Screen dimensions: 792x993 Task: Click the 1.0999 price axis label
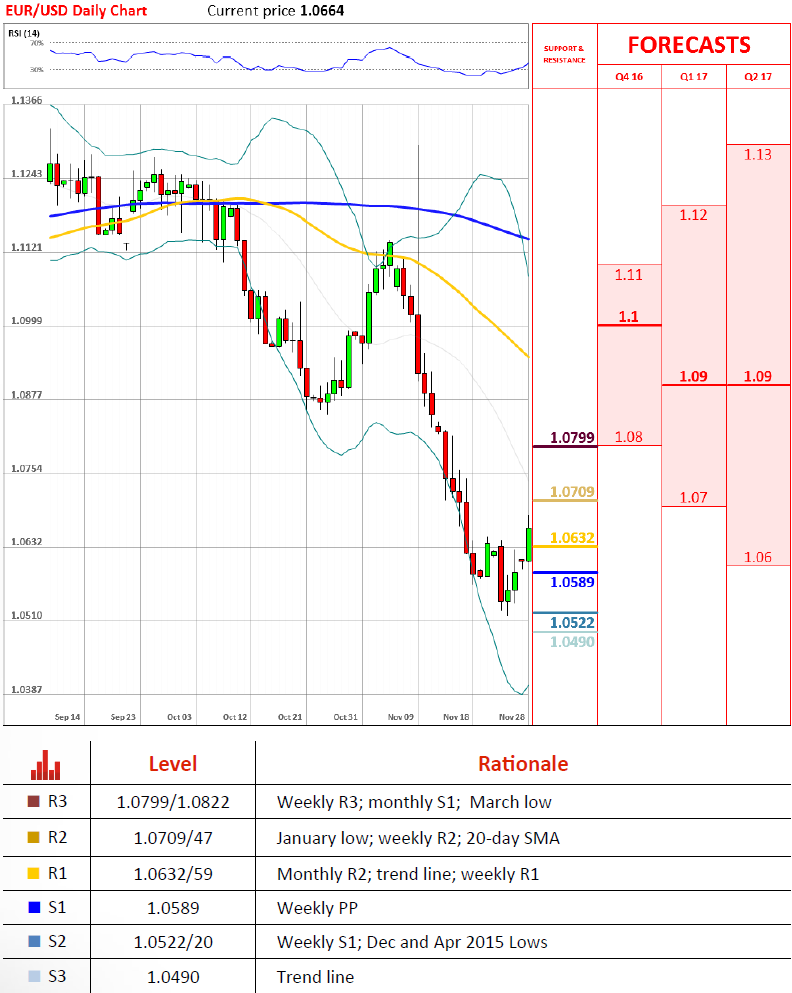[x=27, y=320]
